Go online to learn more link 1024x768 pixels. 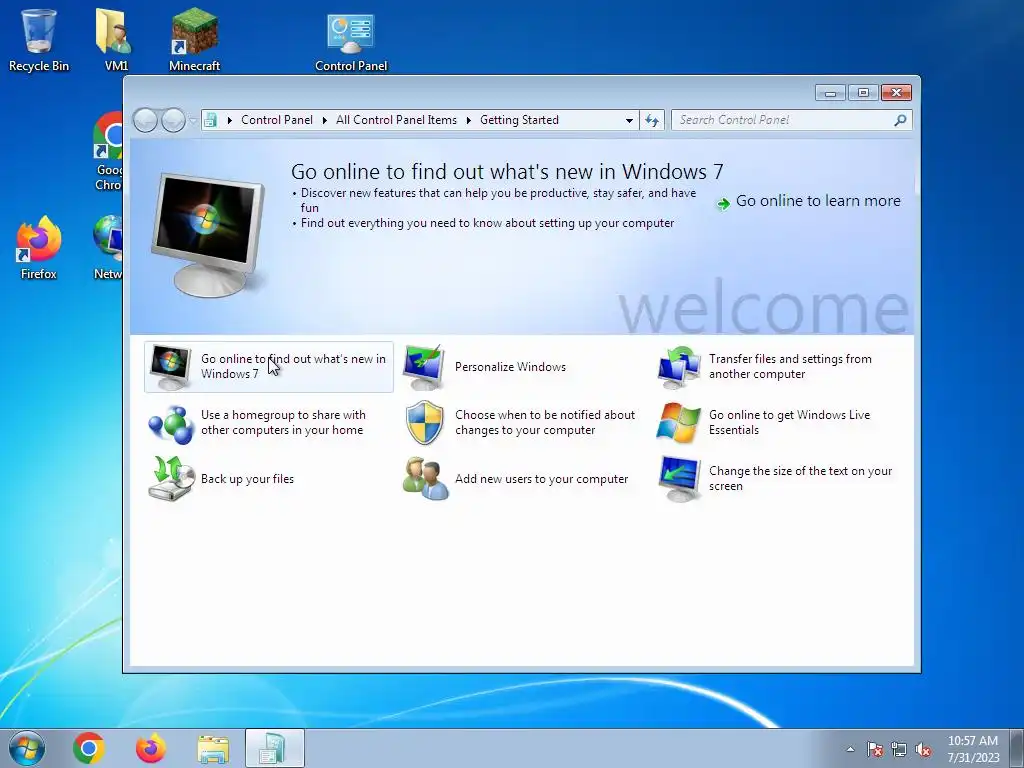(808, 201)
